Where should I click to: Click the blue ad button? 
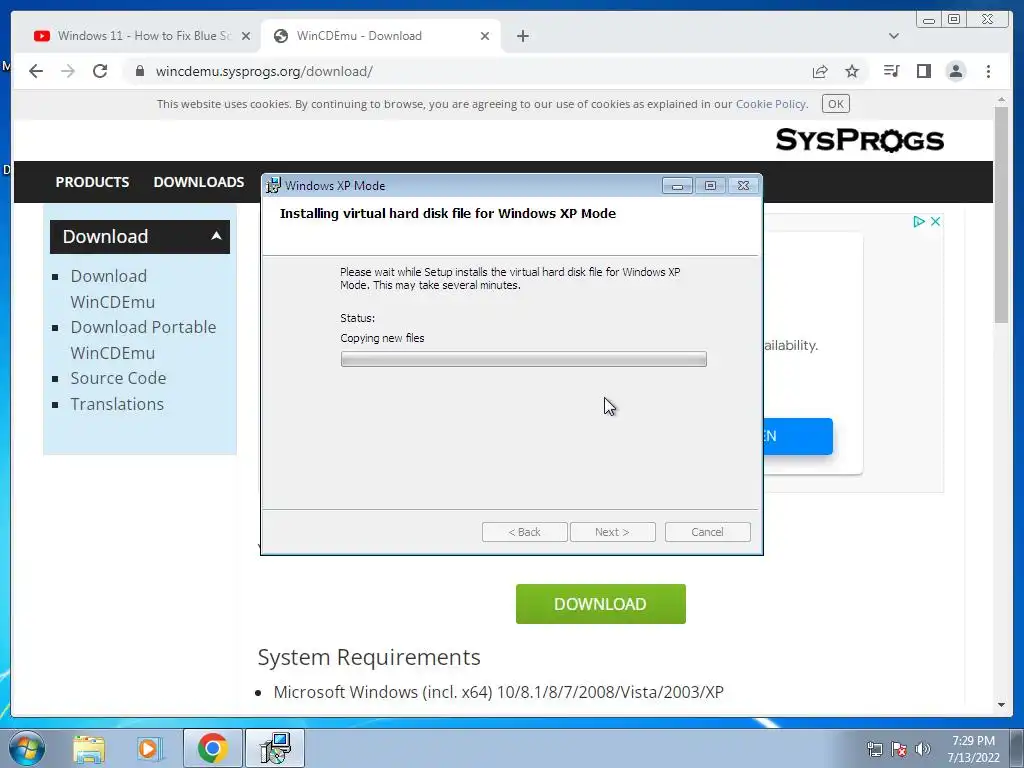click(x=797, y=436)
